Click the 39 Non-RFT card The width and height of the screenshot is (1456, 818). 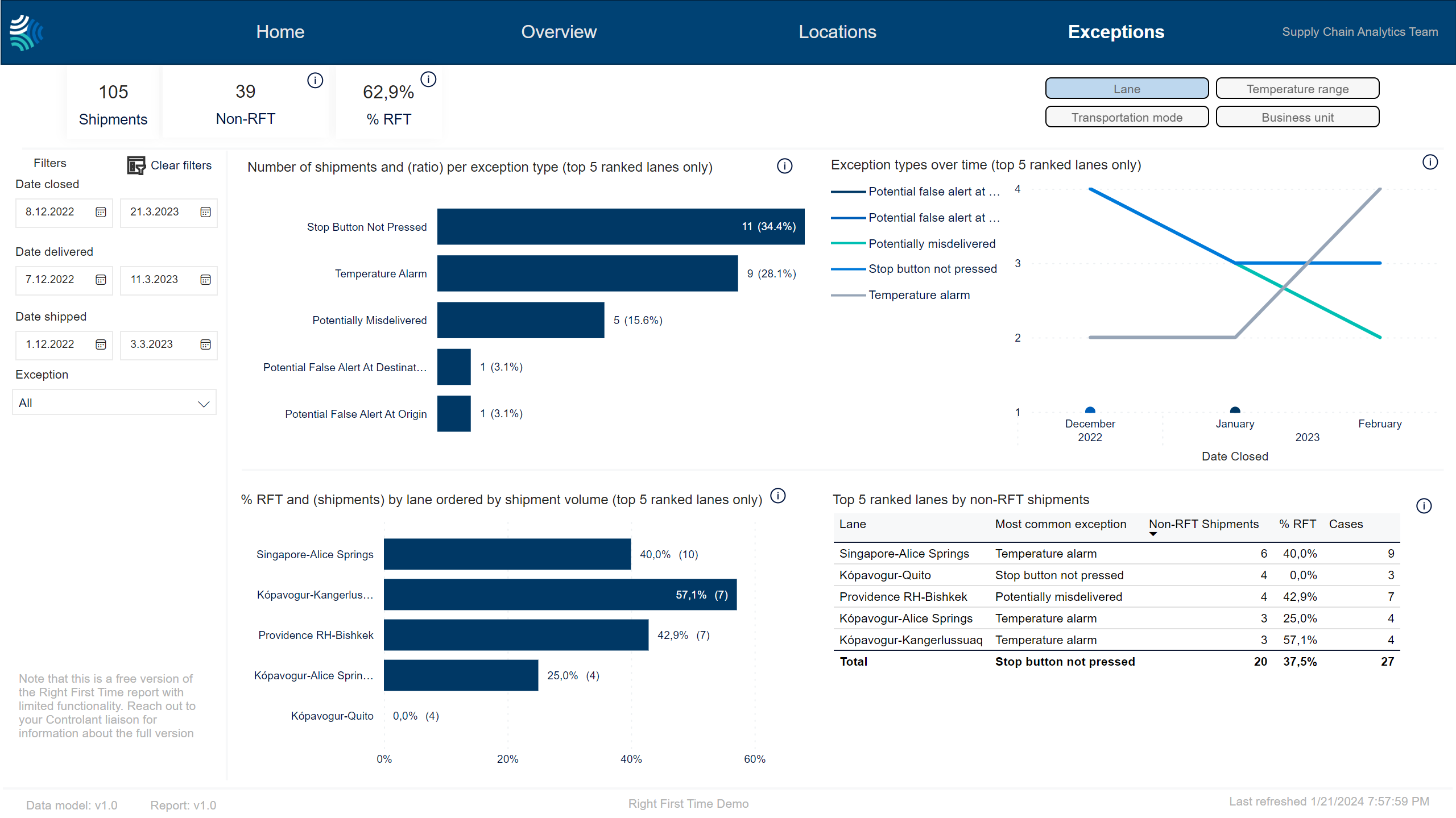246,104
